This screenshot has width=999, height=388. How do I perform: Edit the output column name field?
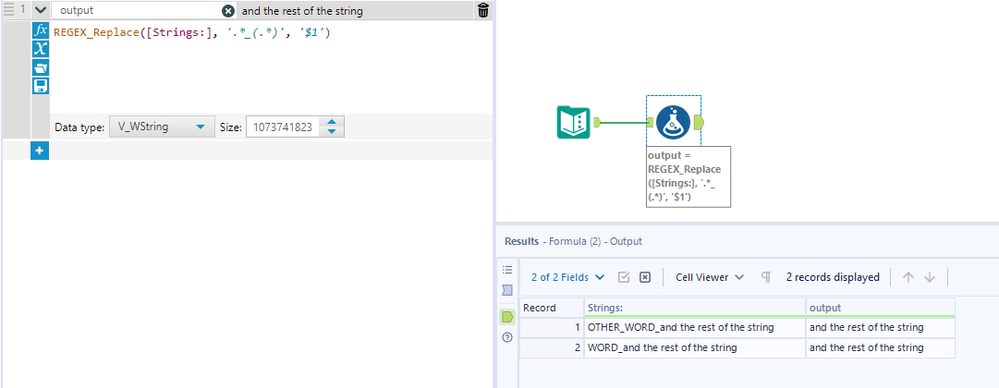coord(137,11)
